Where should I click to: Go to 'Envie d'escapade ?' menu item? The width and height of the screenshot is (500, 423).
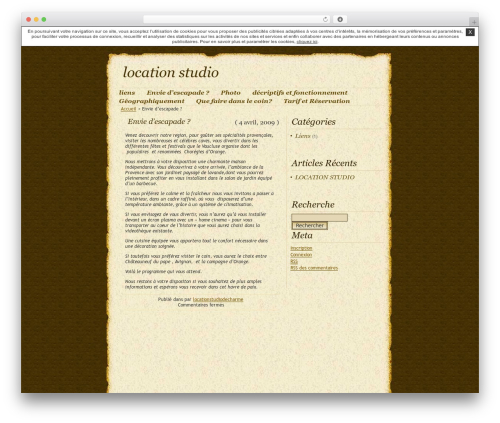(178, 93)
